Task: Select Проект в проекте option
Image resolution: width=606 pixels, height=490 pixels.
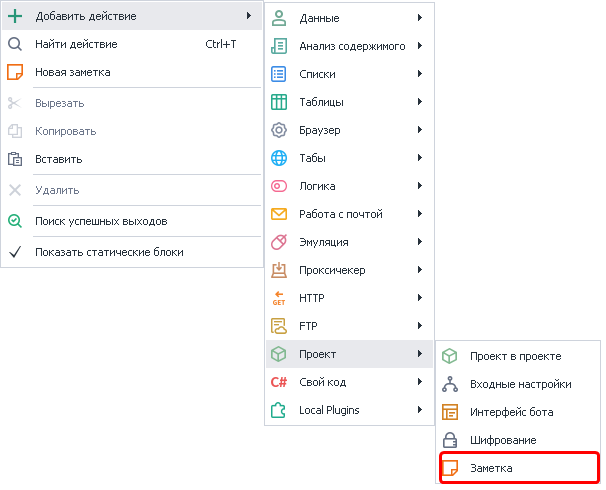Action: 515,356
